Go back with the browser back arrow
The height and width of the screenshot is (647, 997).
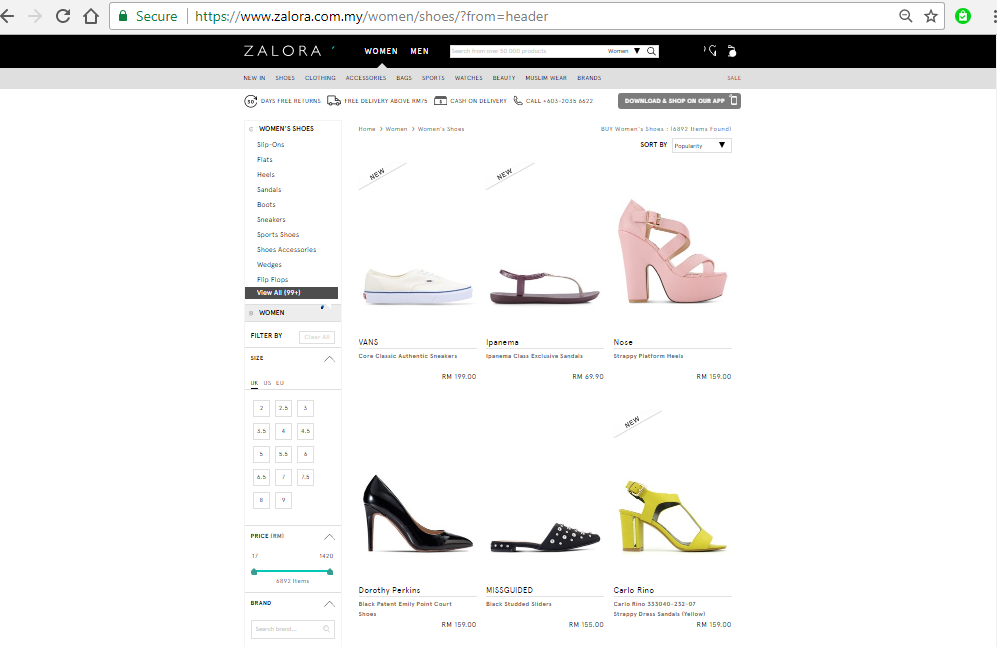pyautogui.click(x=7, y=16)
